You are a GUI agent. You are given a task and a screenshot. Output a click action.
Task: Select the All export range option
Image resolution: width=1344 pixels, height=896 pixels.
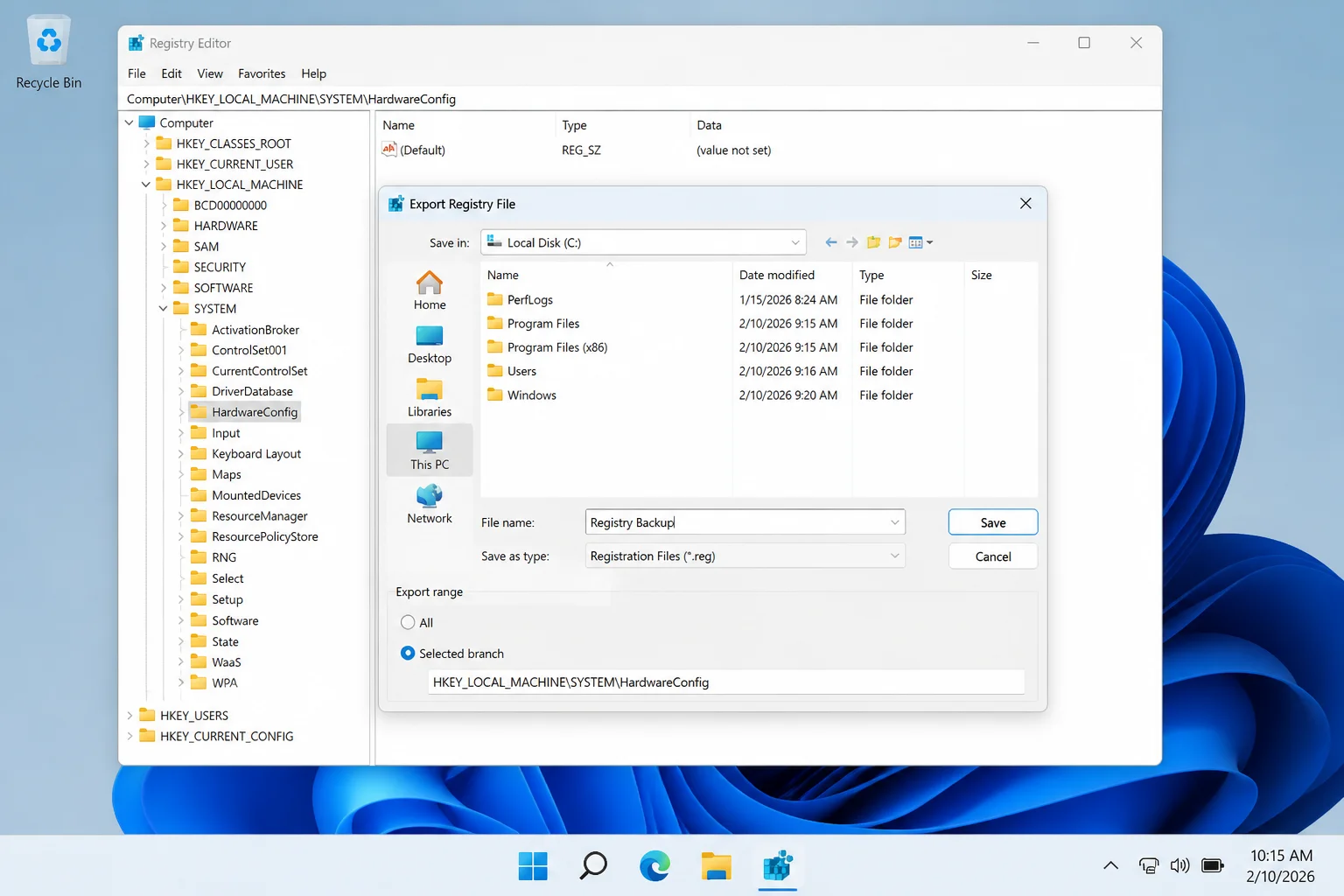point(408,622)
